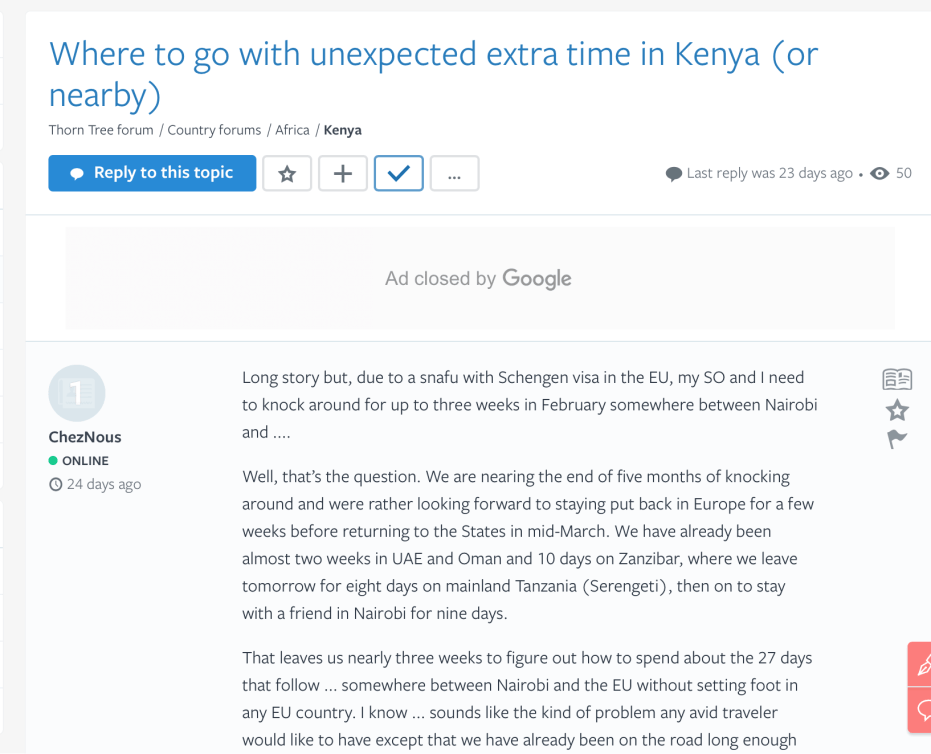Click the eye views count icon
This screenshot has width=931, height=754.
click(880, 173)
